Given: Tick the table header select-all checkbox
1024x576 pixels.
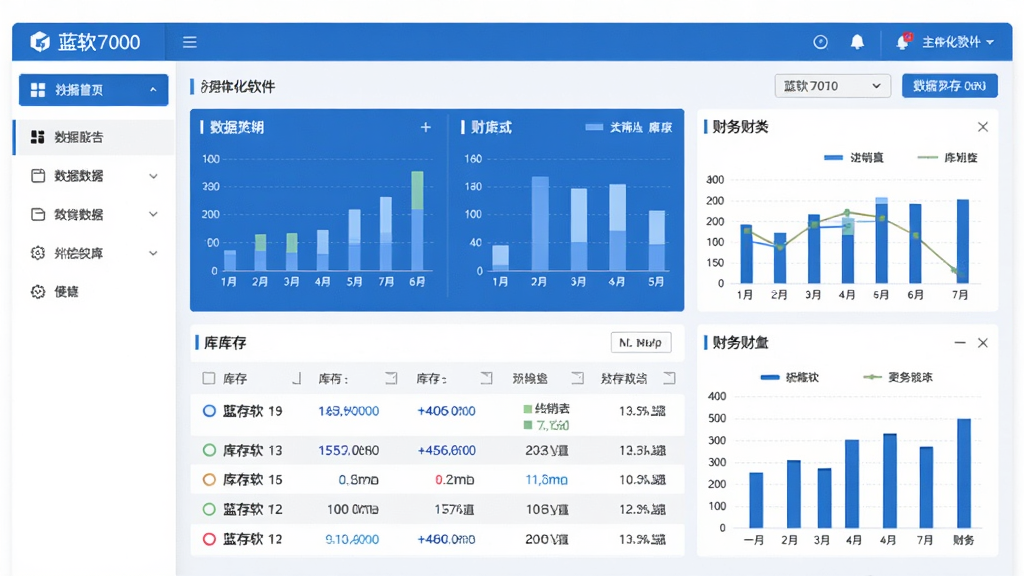Looking at the screenshot, I should [x=208, y=378].
